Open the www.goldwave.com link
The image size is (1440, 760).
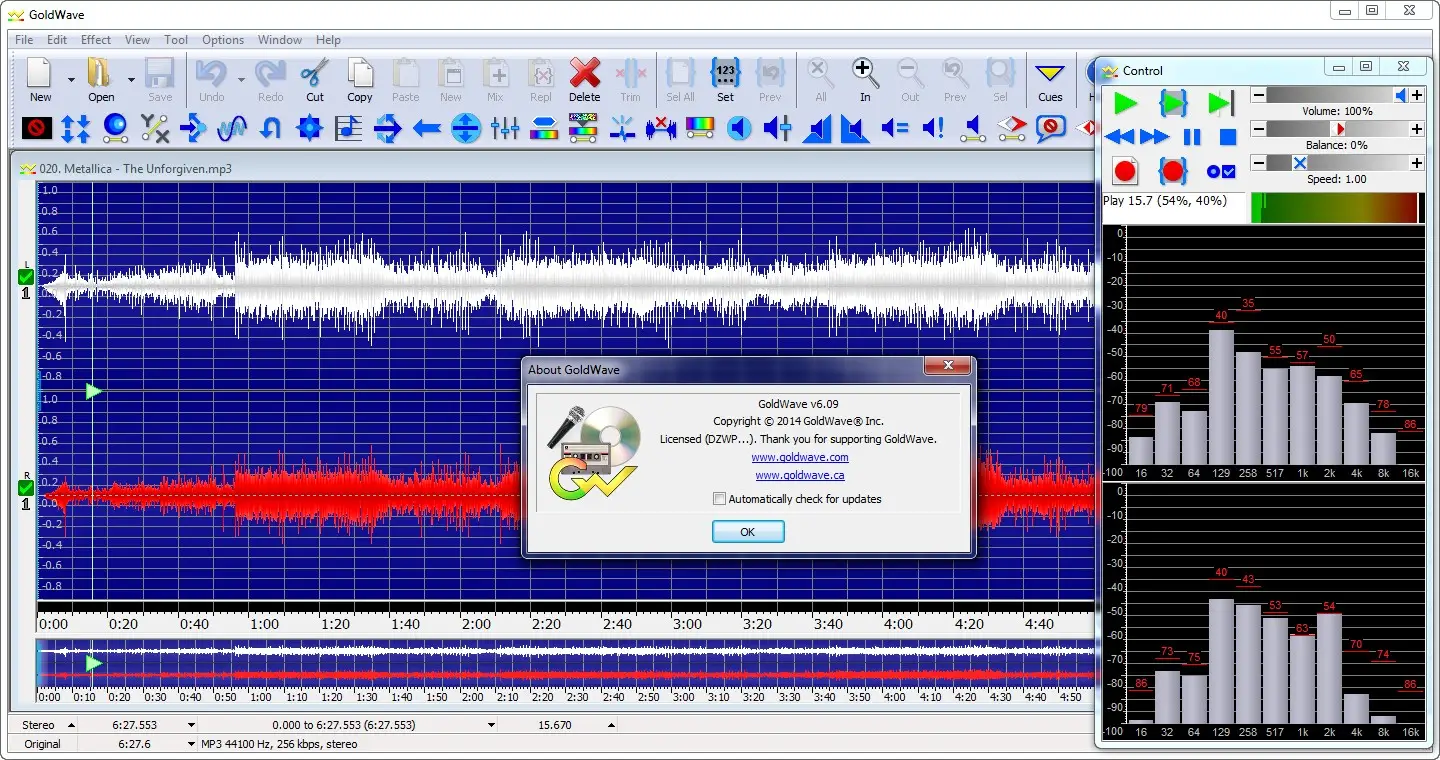(800, 457)
